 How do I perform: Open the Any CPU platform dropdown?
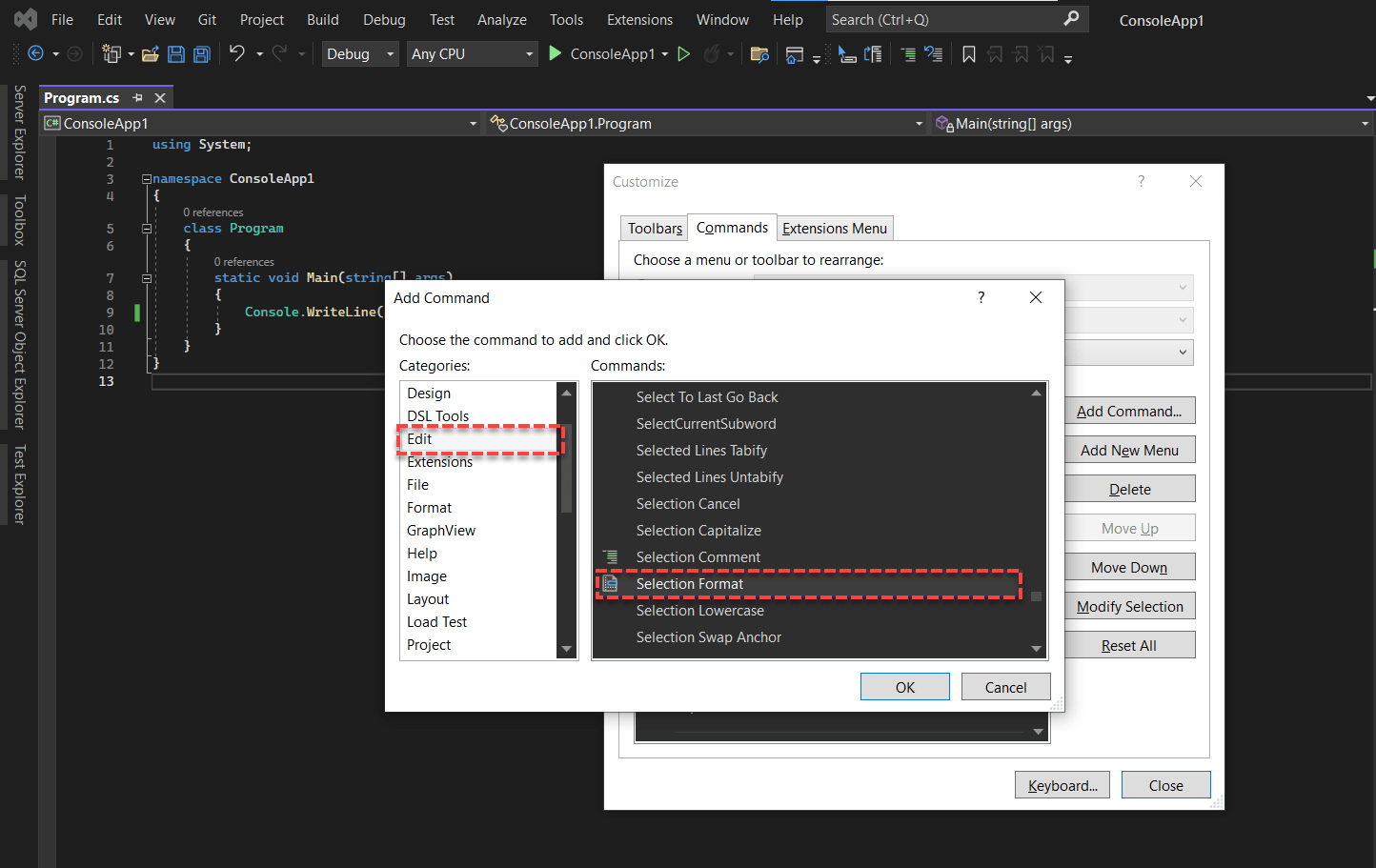click(472, 54)
